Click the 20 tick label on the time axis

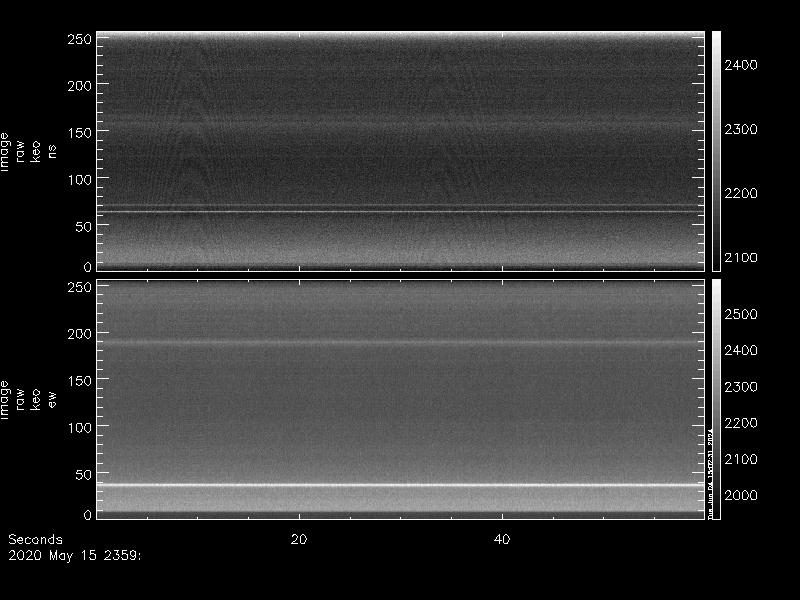(298, 539)
